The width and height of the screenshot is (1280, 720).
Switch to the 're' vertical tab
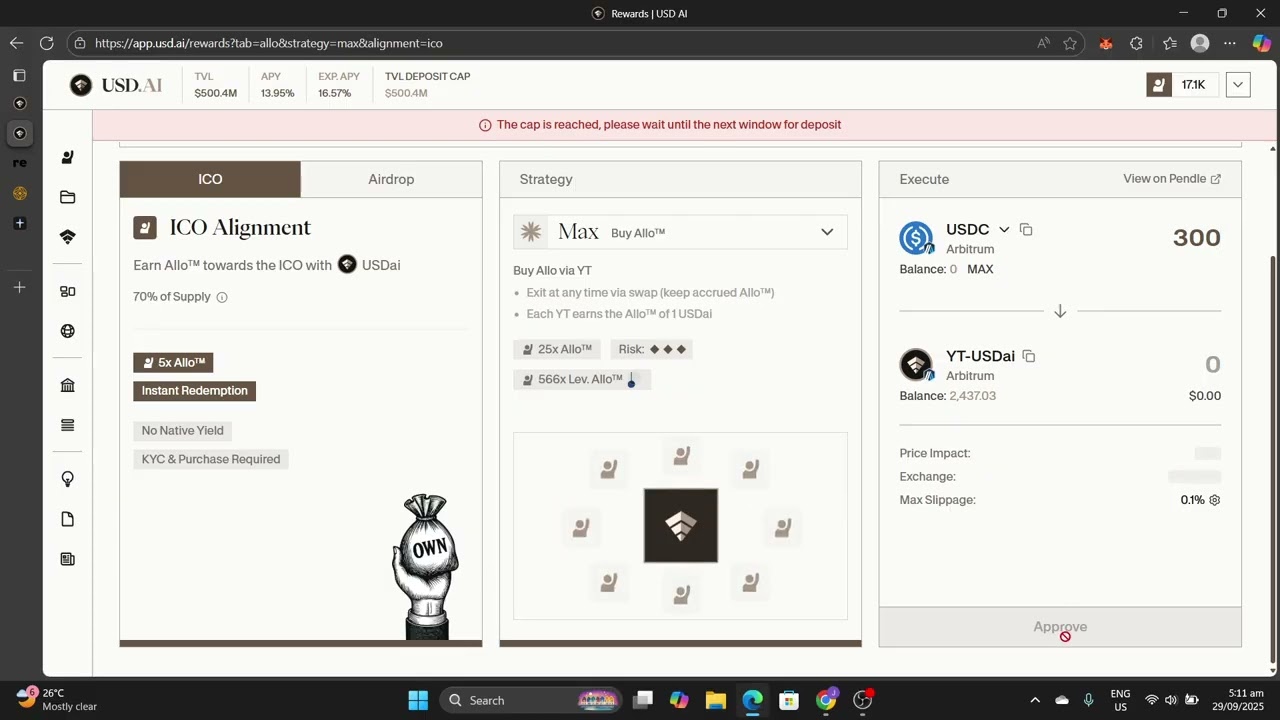[x=19, y=162]
